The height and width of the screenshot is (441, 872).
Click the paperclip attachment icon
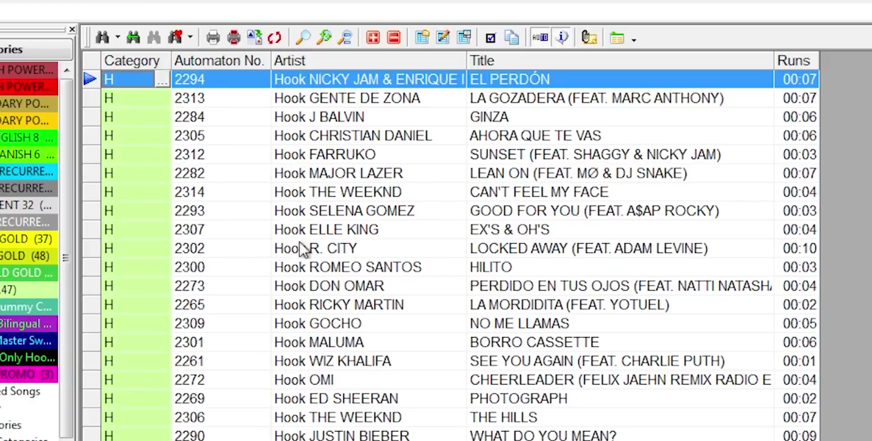tap(589, 38)
